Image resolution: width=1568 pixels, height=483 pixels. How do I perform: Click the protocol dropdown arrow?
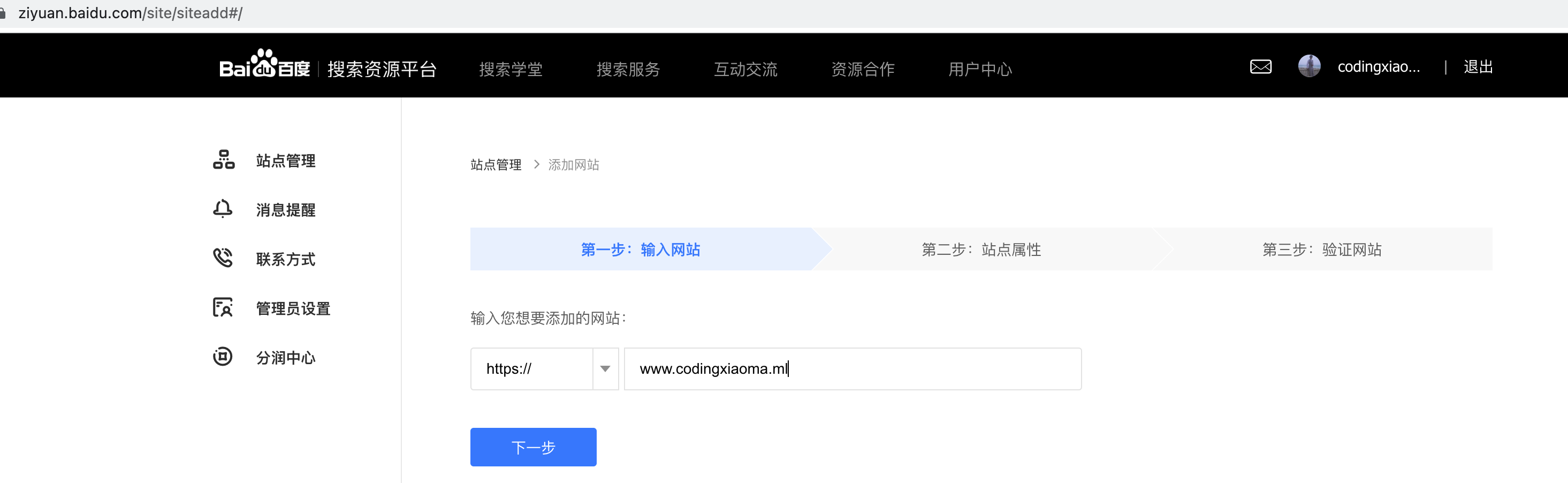point(605,368)
